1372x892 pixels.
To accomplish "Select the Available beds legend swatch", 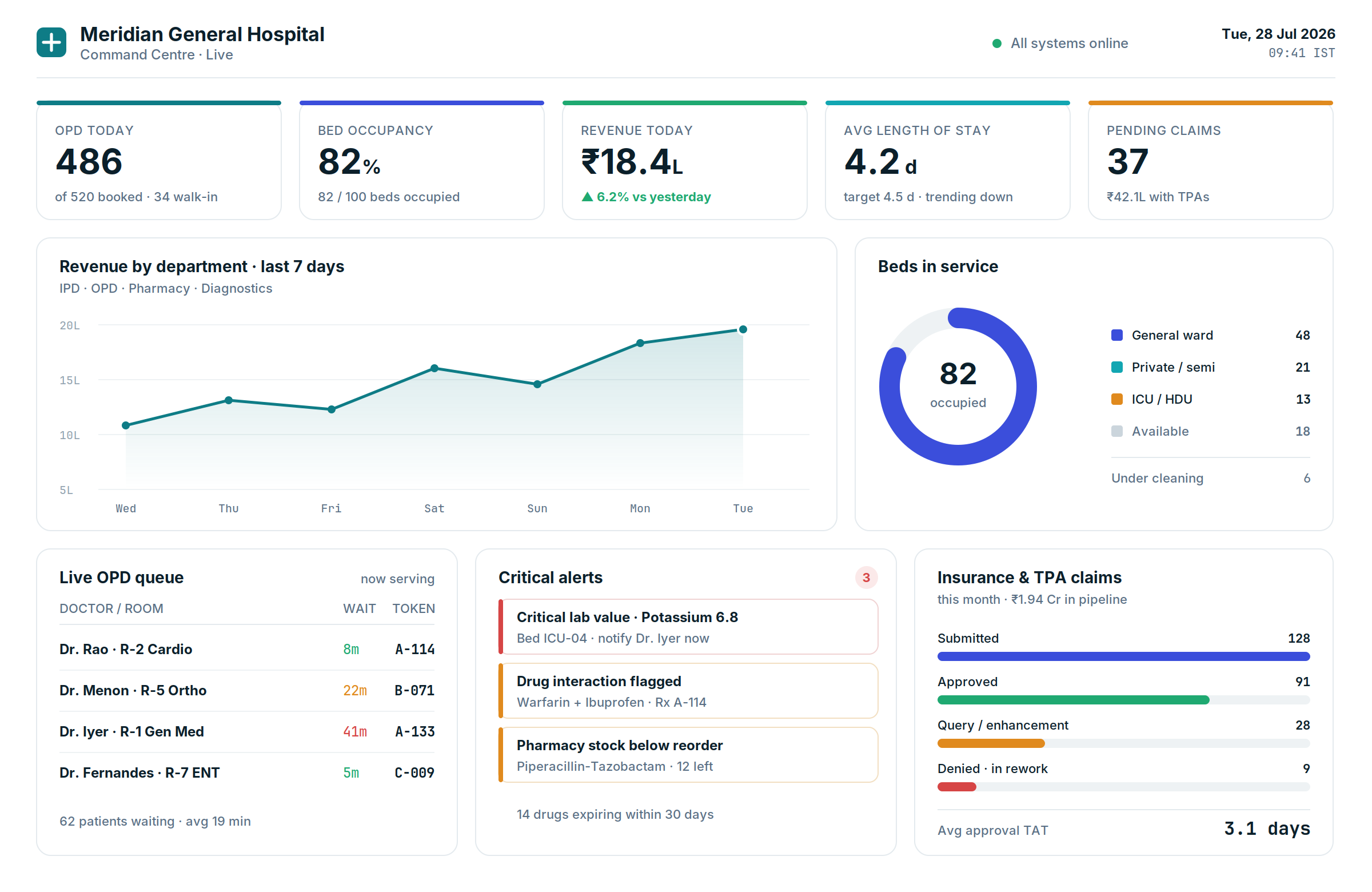I will (1116, 431).
